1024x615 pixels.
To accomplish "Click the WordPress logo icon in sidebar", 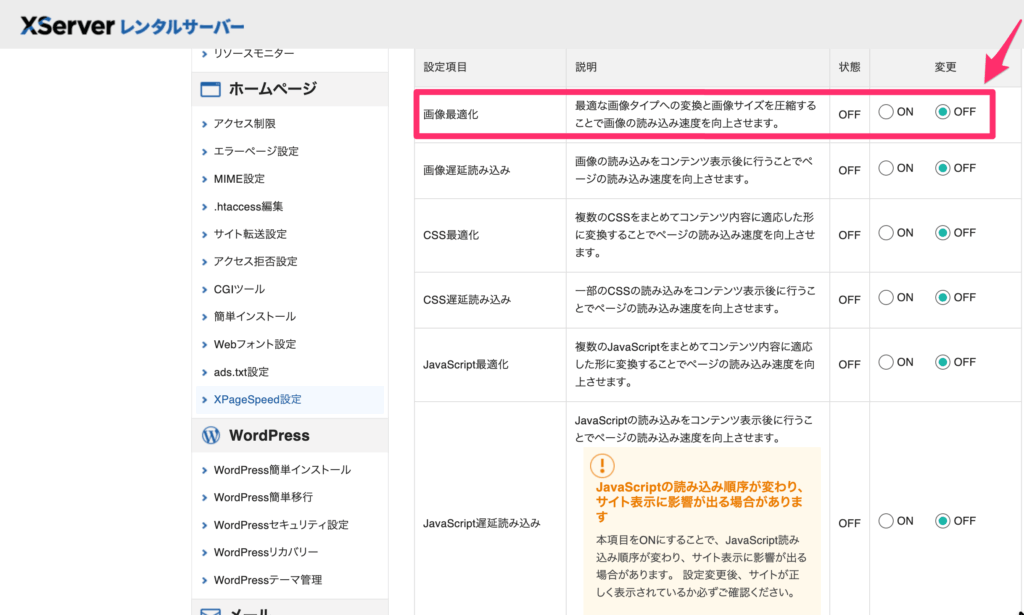I will click(x=210, y=436).
